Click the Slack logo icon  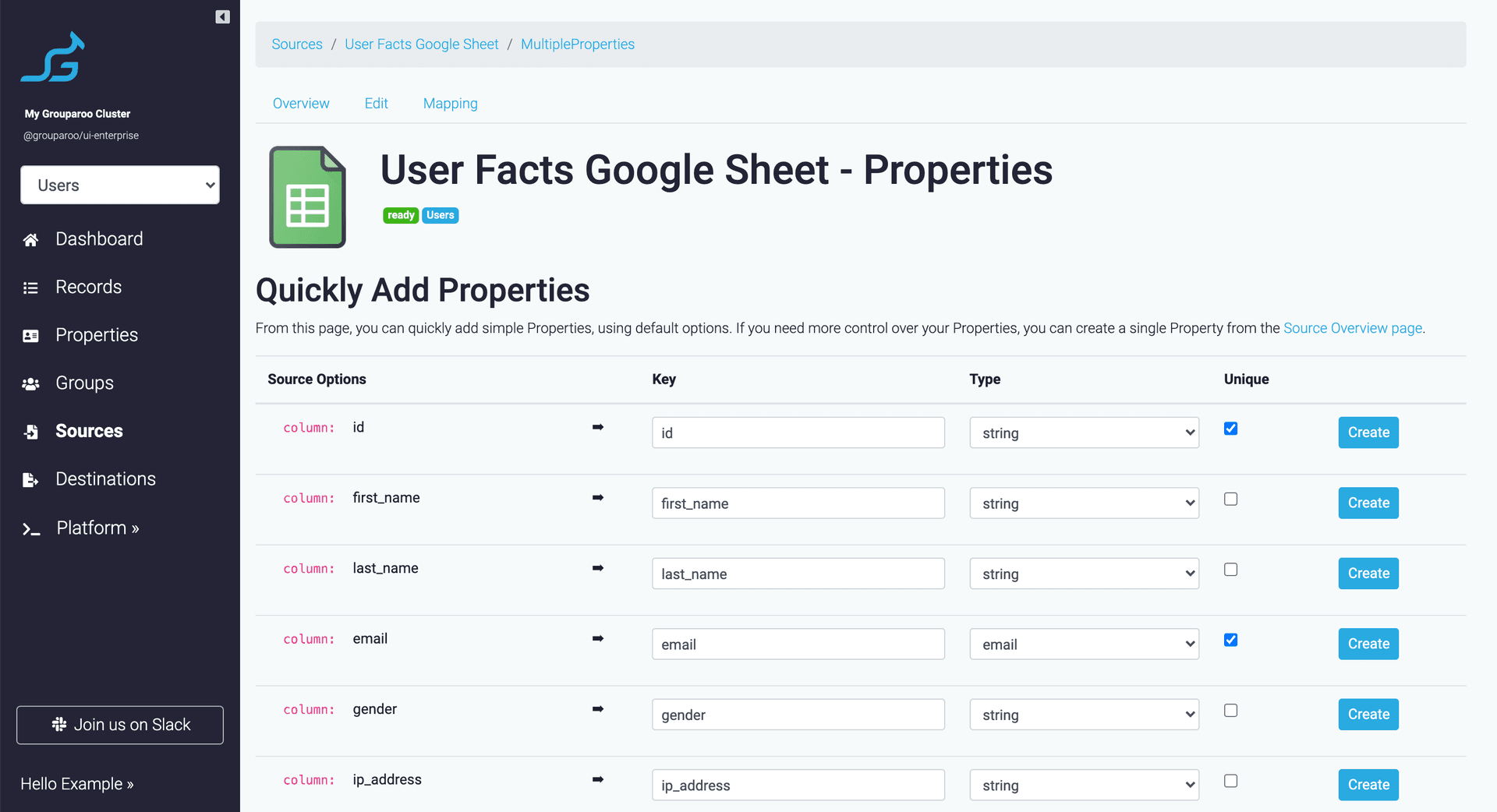[58, 725]
